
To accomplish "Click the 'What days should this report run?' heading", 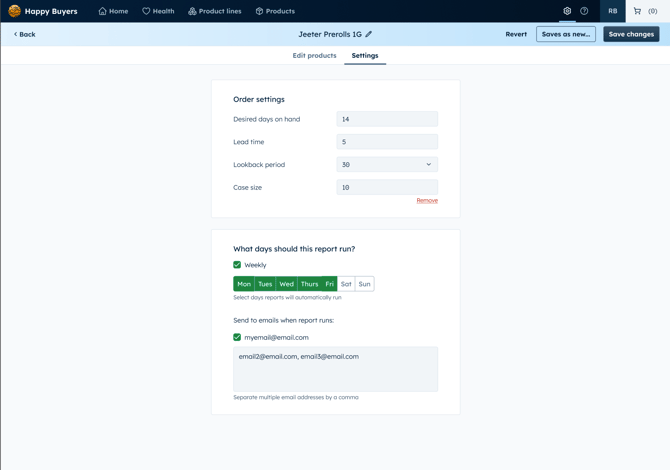I will pyautogui.click(x=294, y=249).
